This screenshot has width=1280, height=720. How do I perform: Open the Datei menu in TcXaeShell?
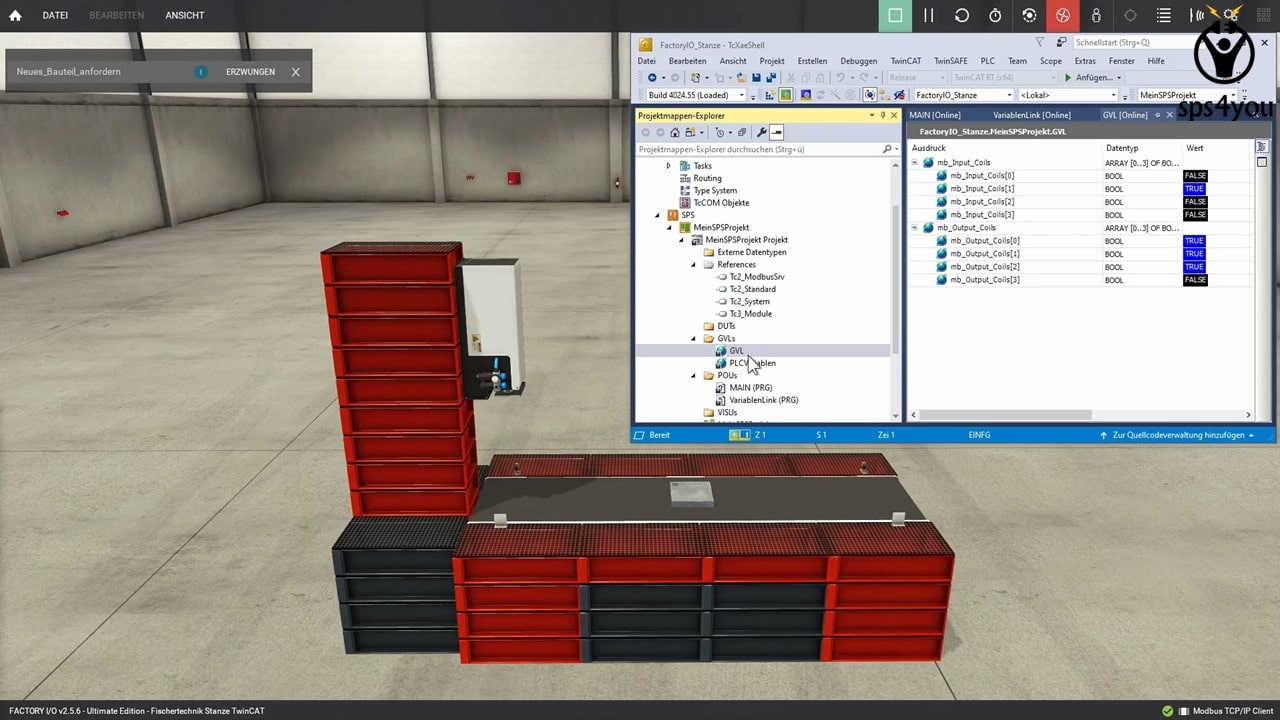click(647, 61)
